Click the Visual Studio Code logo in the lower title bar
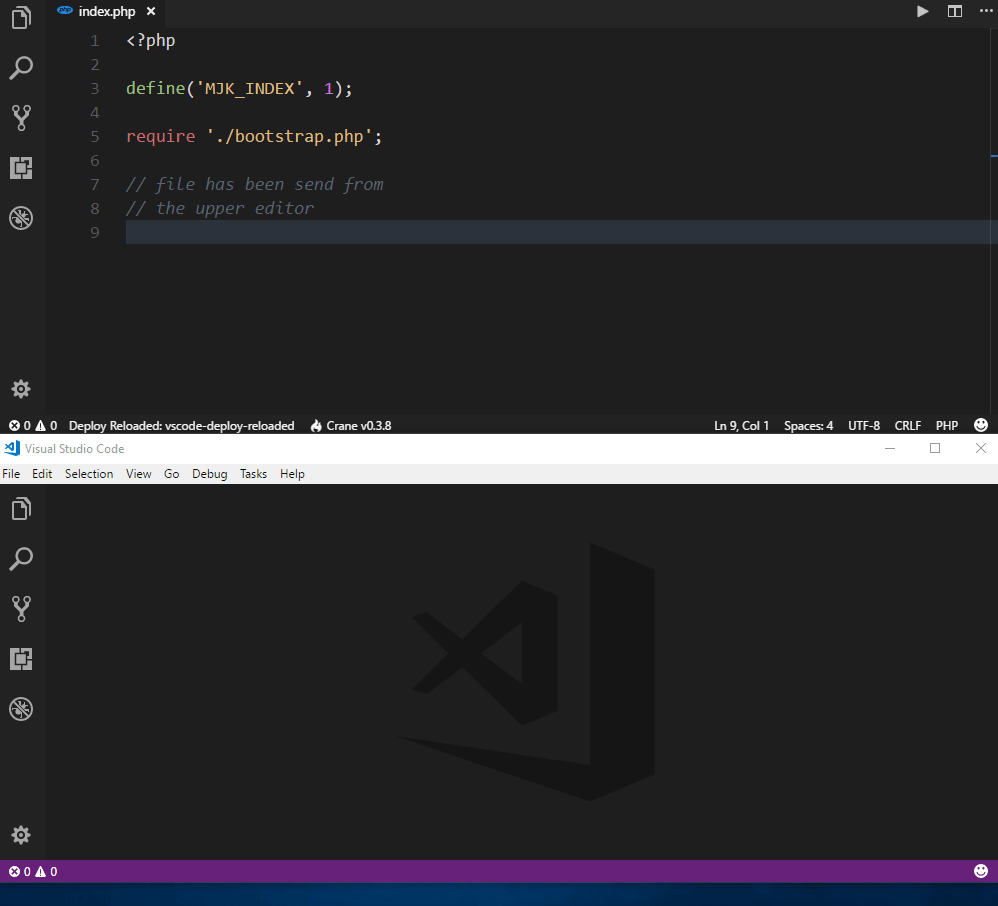Viewport: 998px width, 906px height. [x=12, y=448]
